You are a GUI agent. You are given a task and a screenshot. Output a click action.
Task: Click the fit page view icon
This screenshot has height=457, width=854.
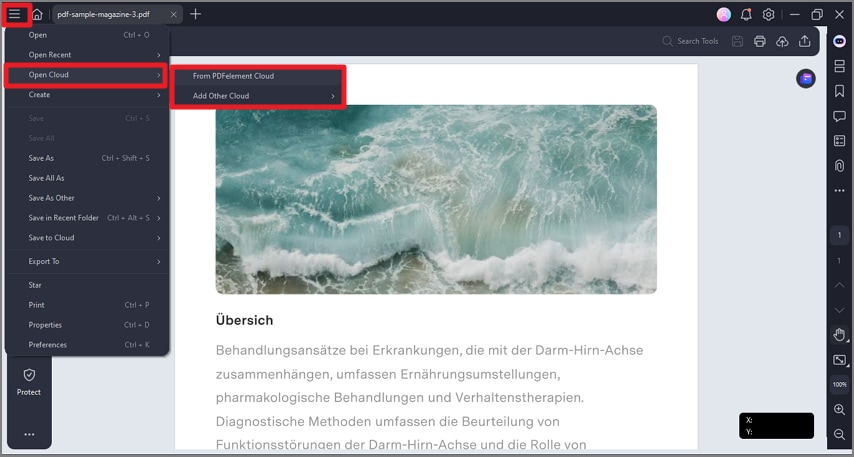(x=839, y=360)
